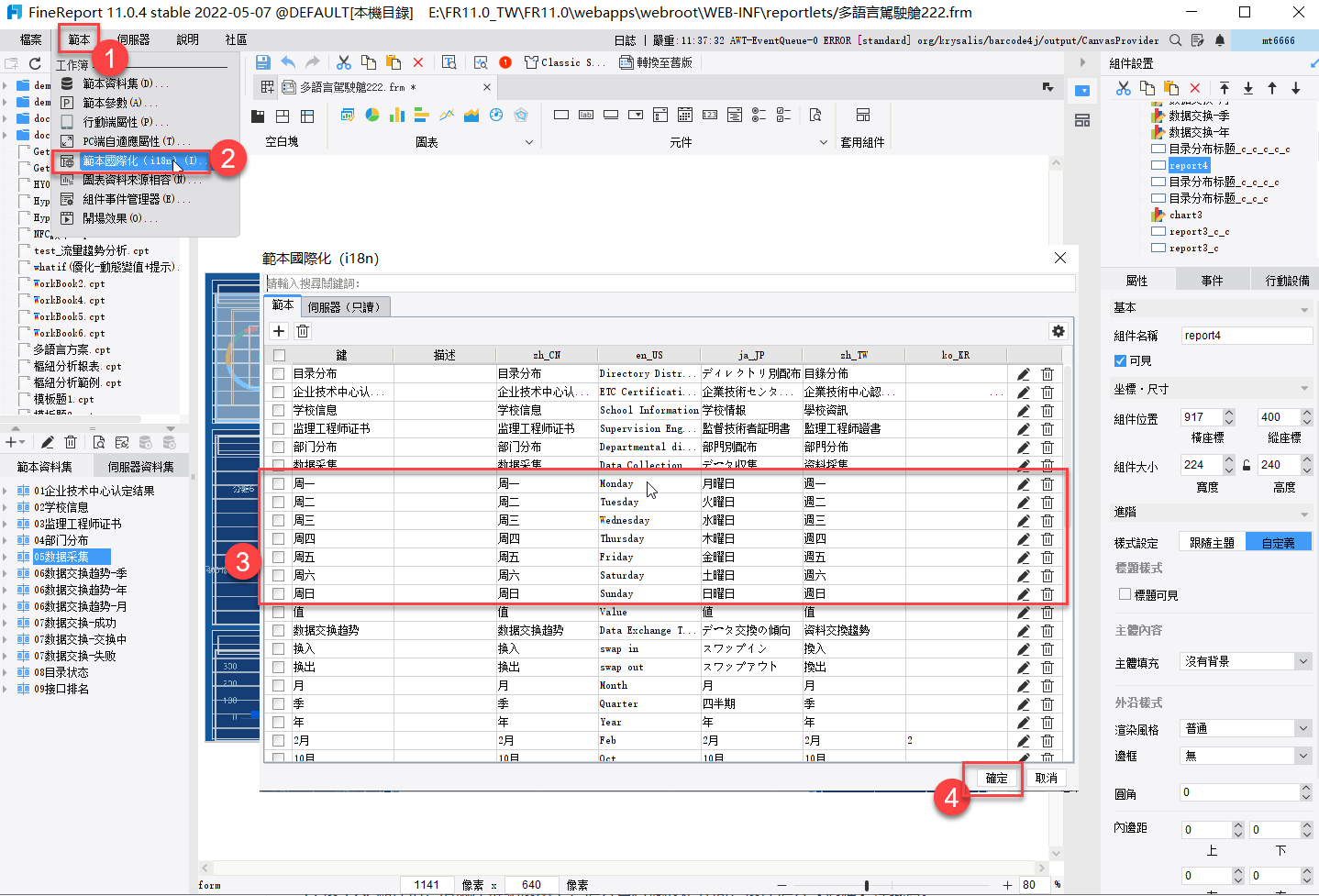Screen dimensions: 1319x896
Task: Toggle the 可見 checkbox
Action: 1120,361
